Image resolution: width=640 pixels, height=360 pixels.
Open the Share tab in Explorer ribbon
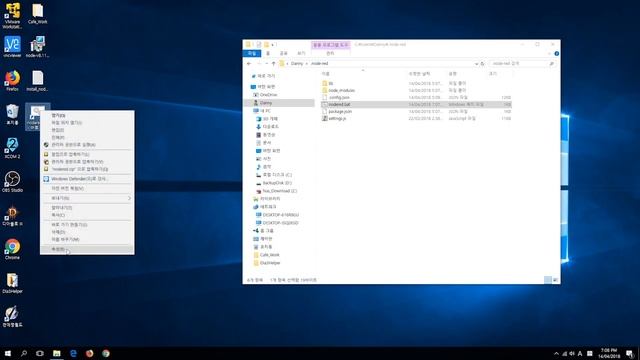(x=284, y=53)
